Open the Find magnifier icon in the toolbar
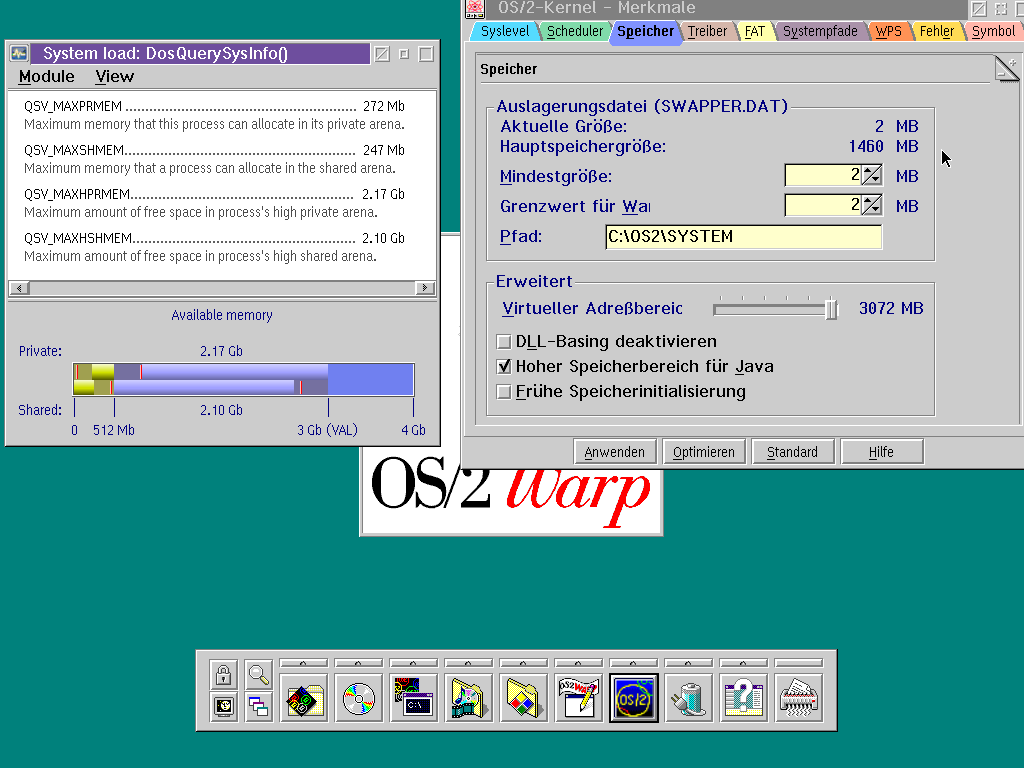The image size is (1024, 768). coord(259,675)
